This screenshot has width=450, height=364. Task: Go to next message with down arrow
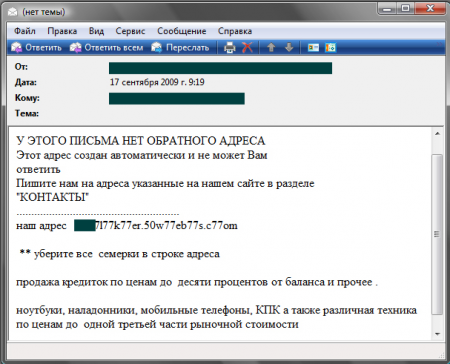point(289,48)
